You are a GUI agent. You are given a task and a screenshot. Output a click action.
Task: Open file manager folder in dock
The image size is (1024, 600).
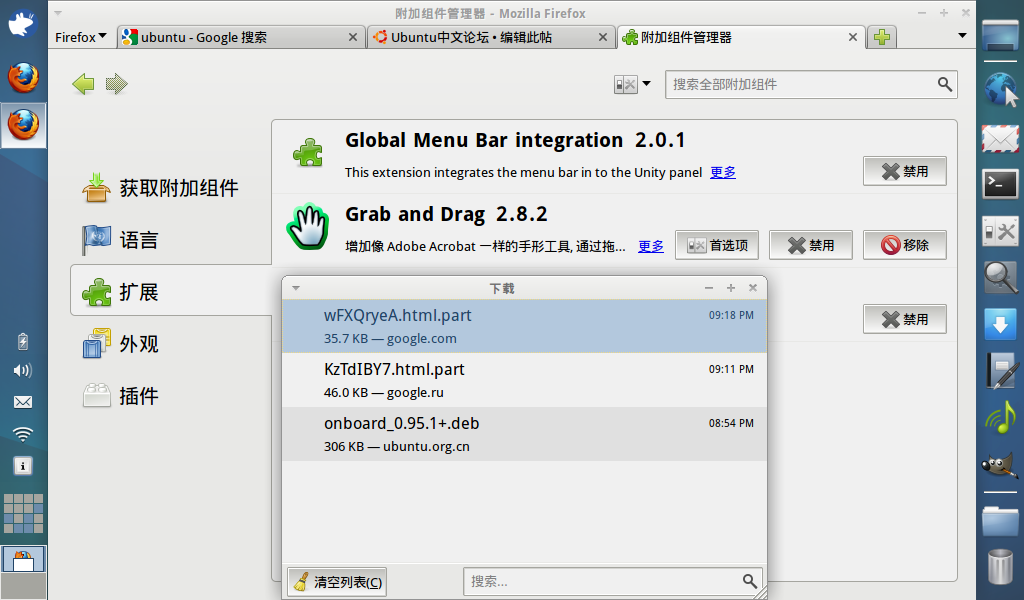[1000, 520]
